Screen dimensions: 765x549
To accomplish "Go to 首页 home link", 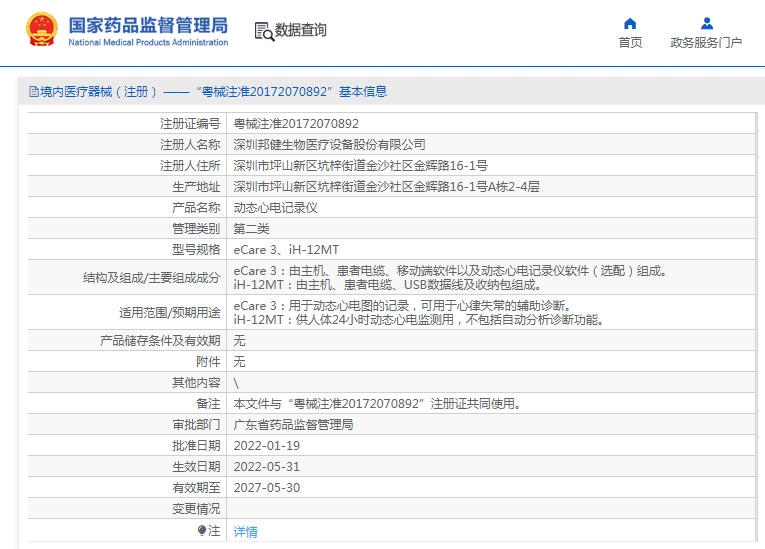I will (630, 42).
